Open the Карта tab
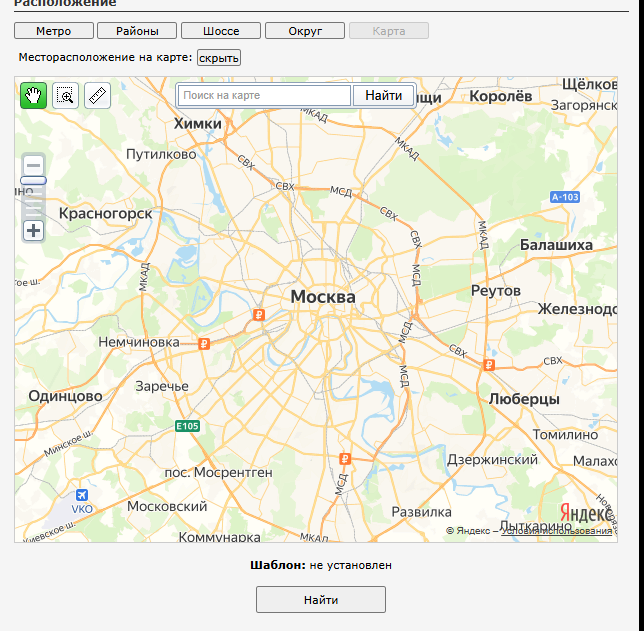 pos(389,31)
